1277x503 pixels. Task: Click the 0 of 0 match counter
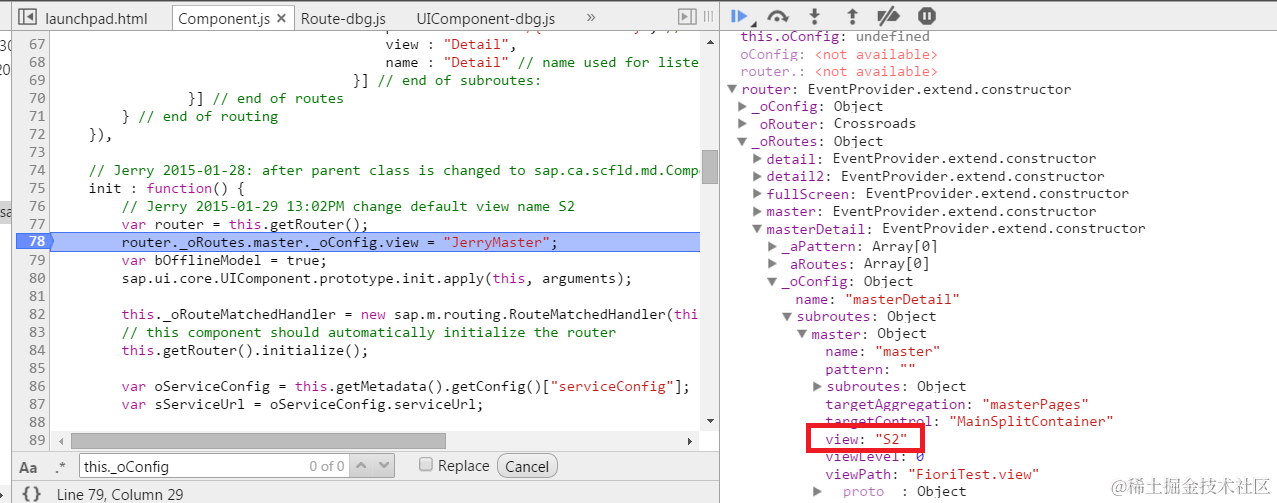pyautogui.click(x=326, y=466)
